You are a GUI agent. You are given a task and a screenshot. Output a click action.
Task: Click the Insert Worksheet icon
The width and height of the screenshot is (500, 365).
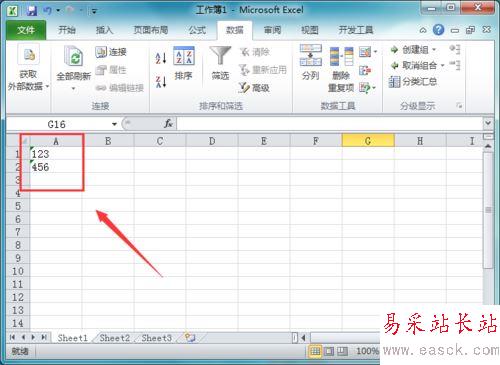point(190,338)
